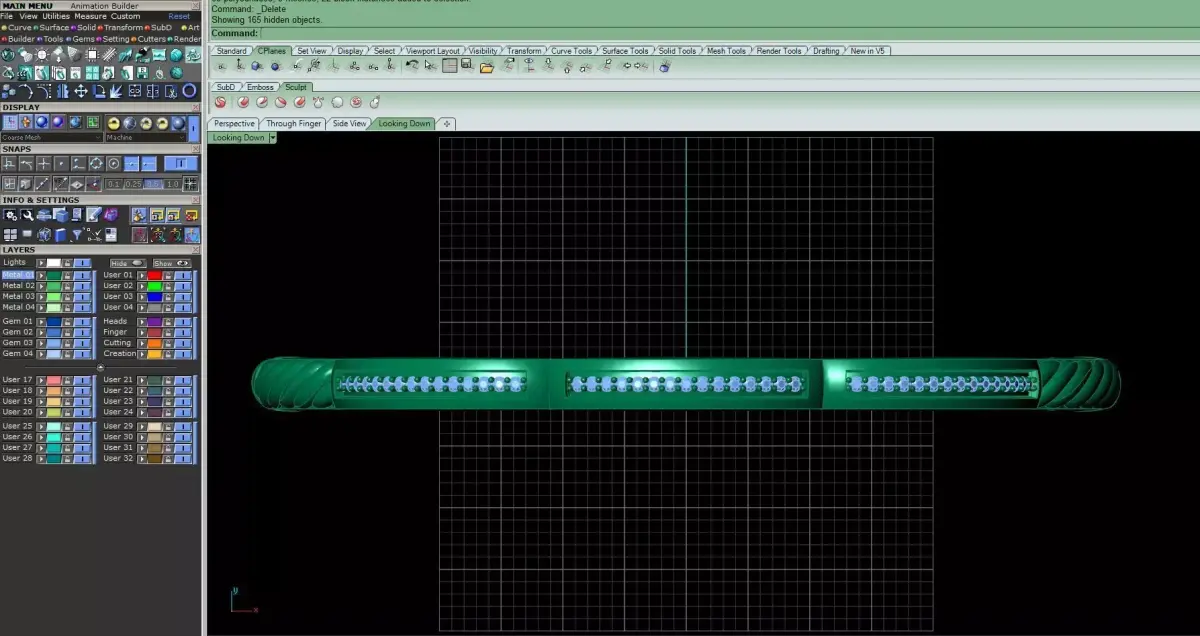1200x636 pixels.
Task: Click the green grid icon in Display panel
Action: point(93,122)
